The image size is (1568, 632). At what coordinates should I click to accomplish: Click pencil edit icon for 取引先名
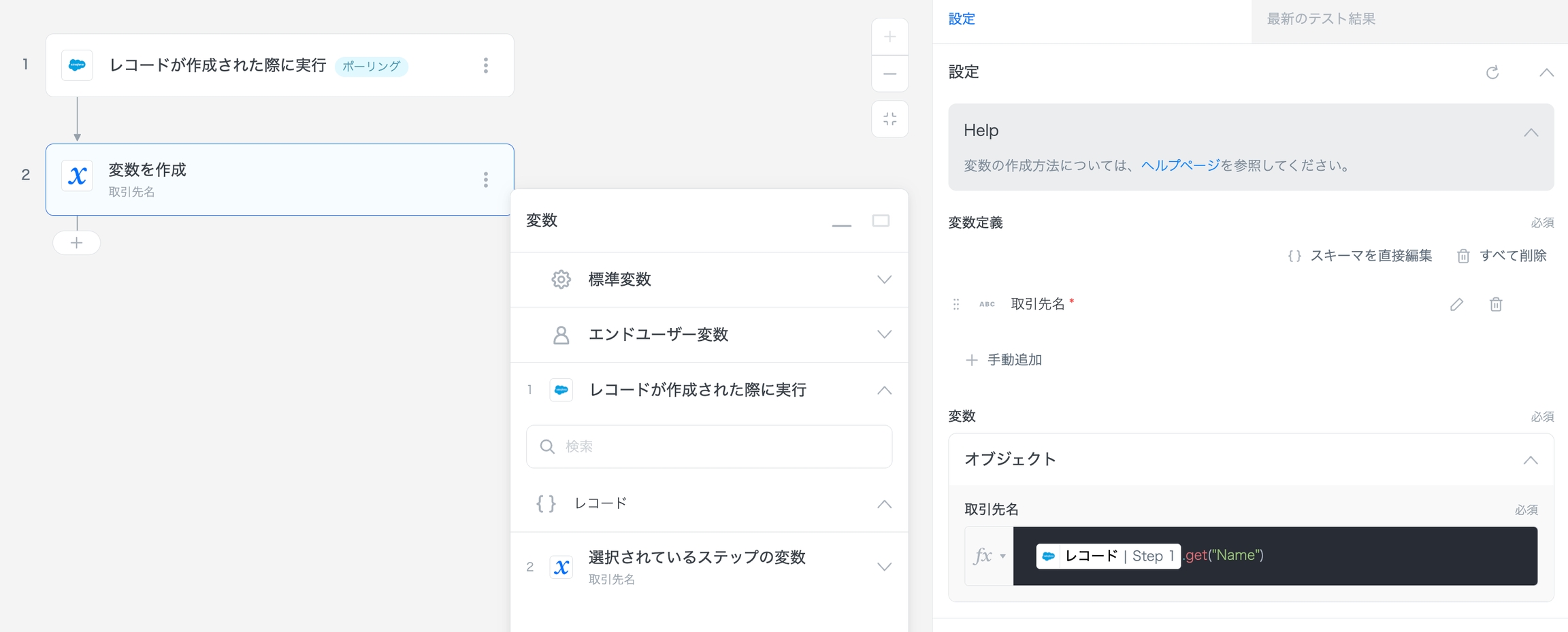pos(1456,304)
